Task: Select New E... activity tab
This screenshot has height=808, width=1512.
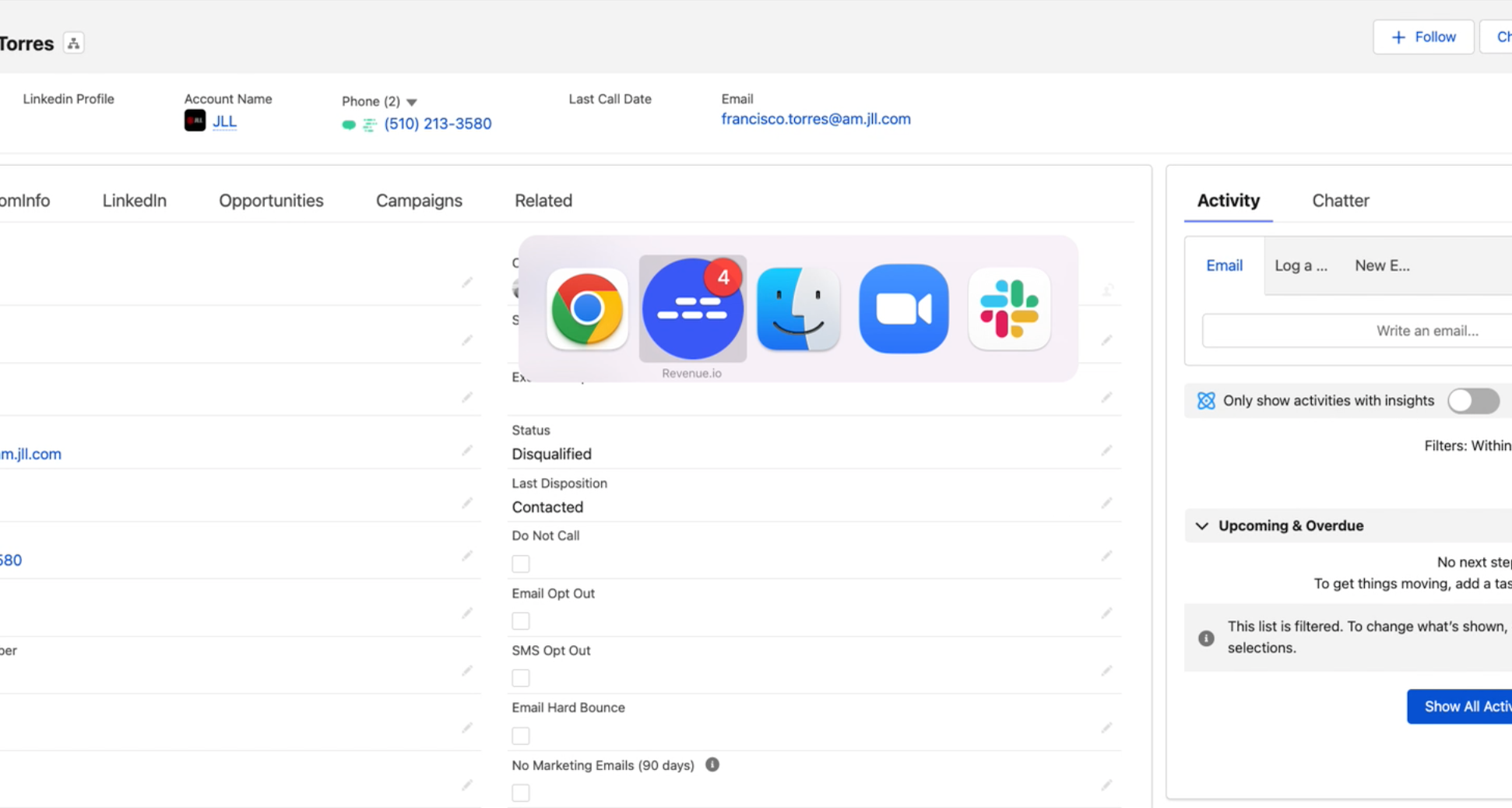Action: click(x=1382, y=265)
